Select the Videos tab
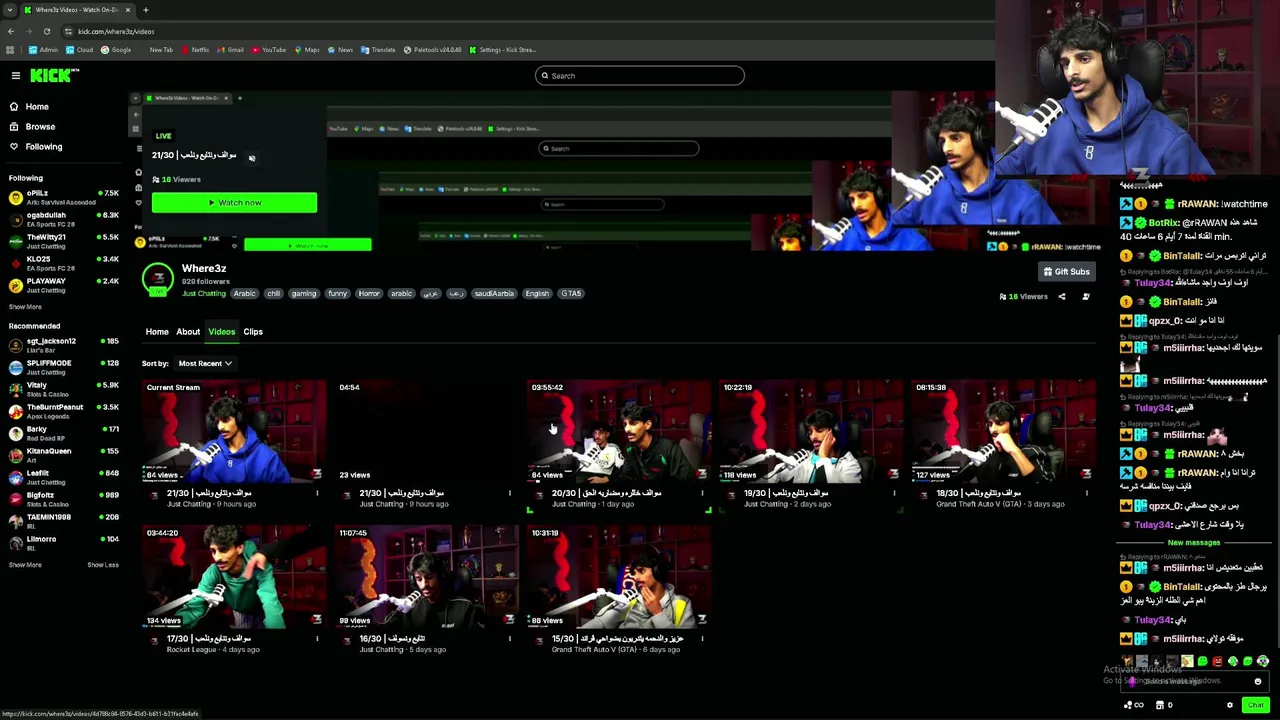 222,332
